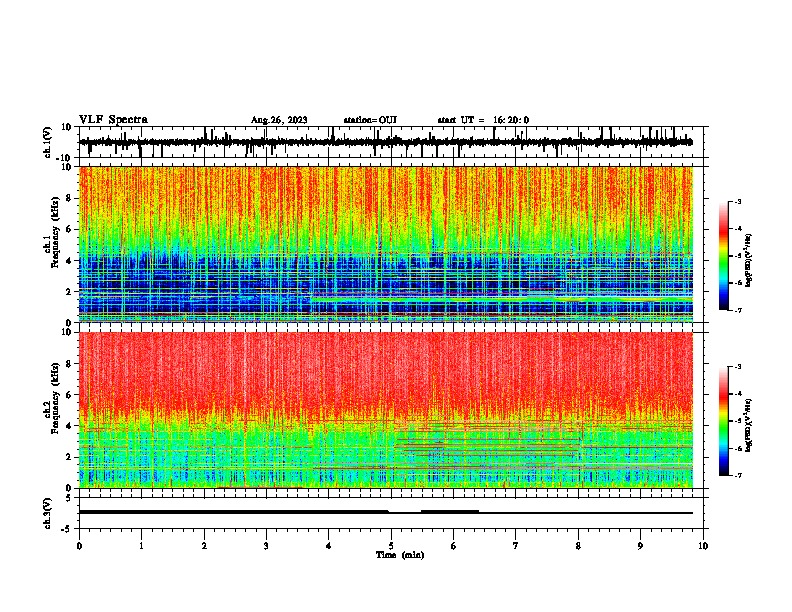
Task: Select the "start UT = 16:20: 0" text
Action: click(x=483, y=120)
